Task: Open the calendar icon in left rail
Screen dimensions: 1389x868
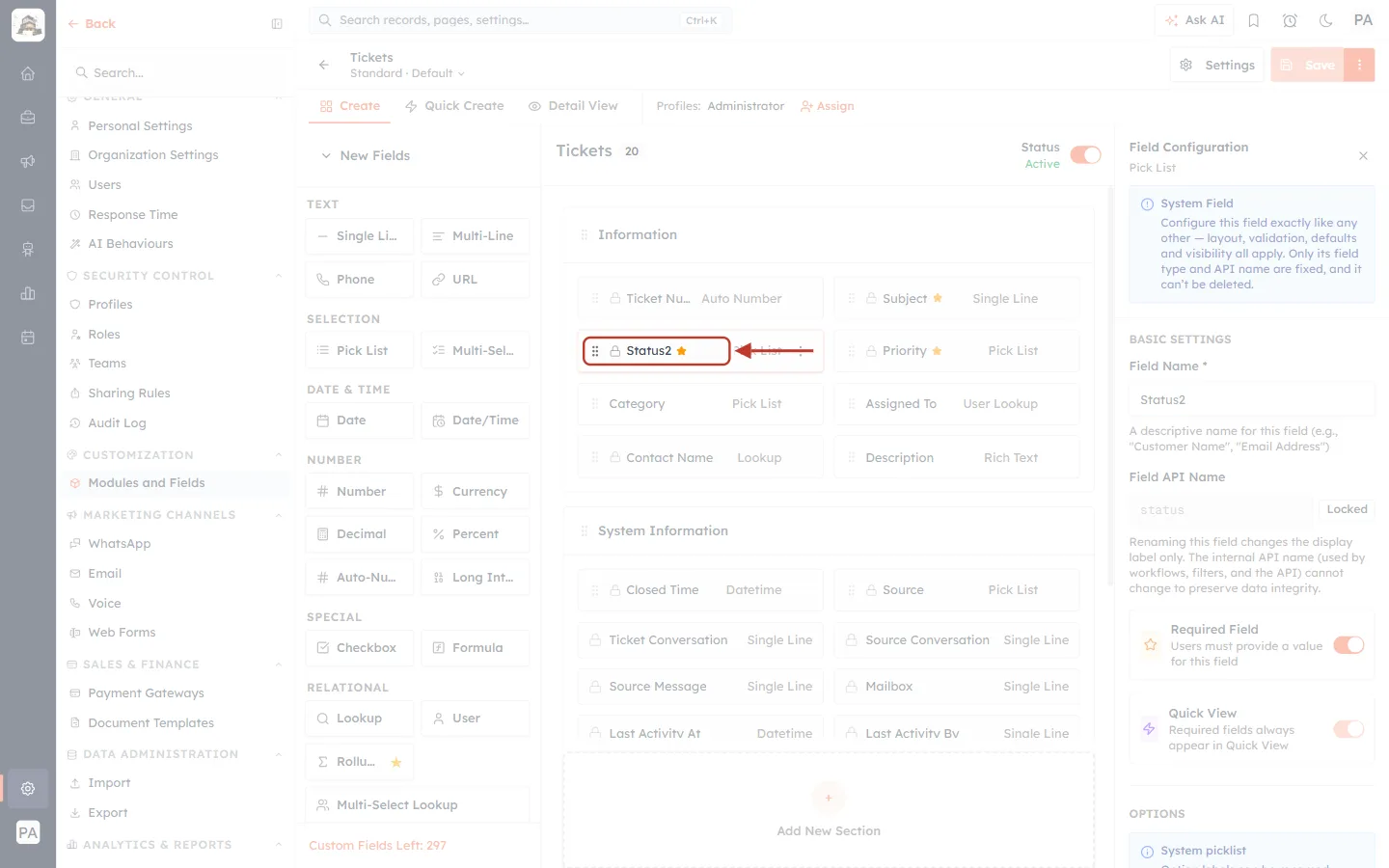Action: click(28, 338)
